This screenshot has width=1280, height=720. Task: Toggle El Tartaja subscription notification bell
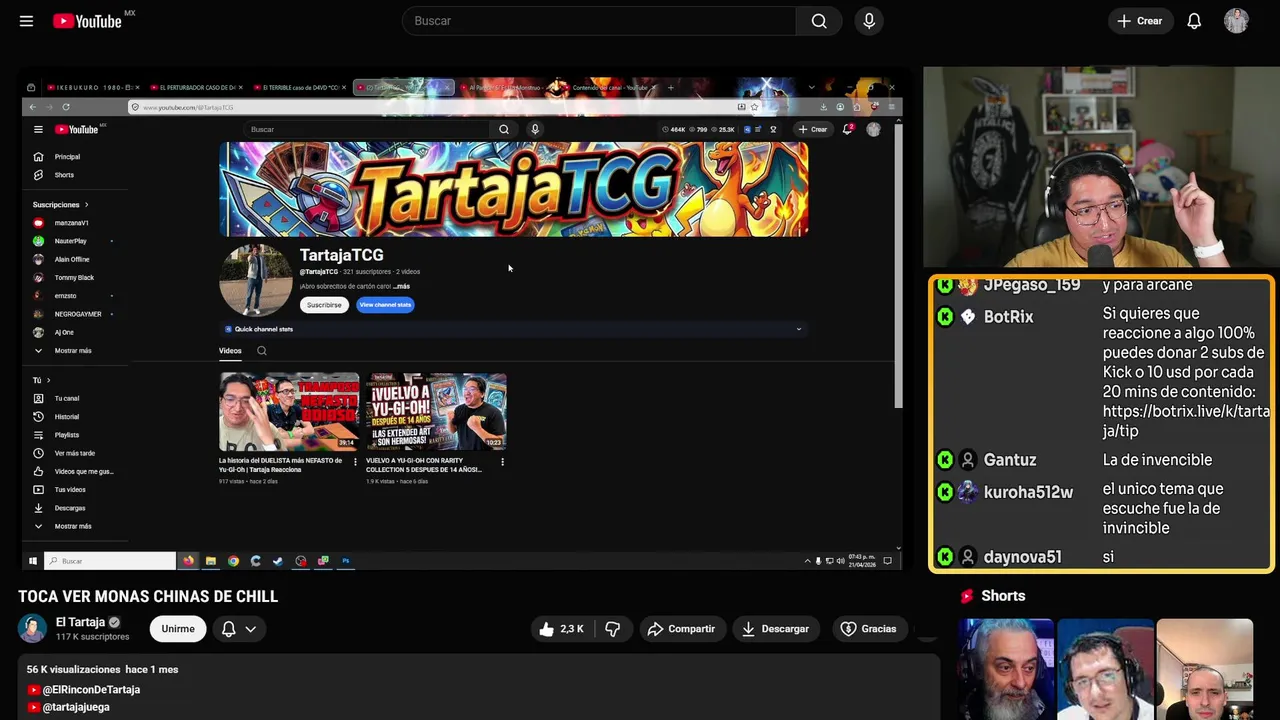pos(228,629)
